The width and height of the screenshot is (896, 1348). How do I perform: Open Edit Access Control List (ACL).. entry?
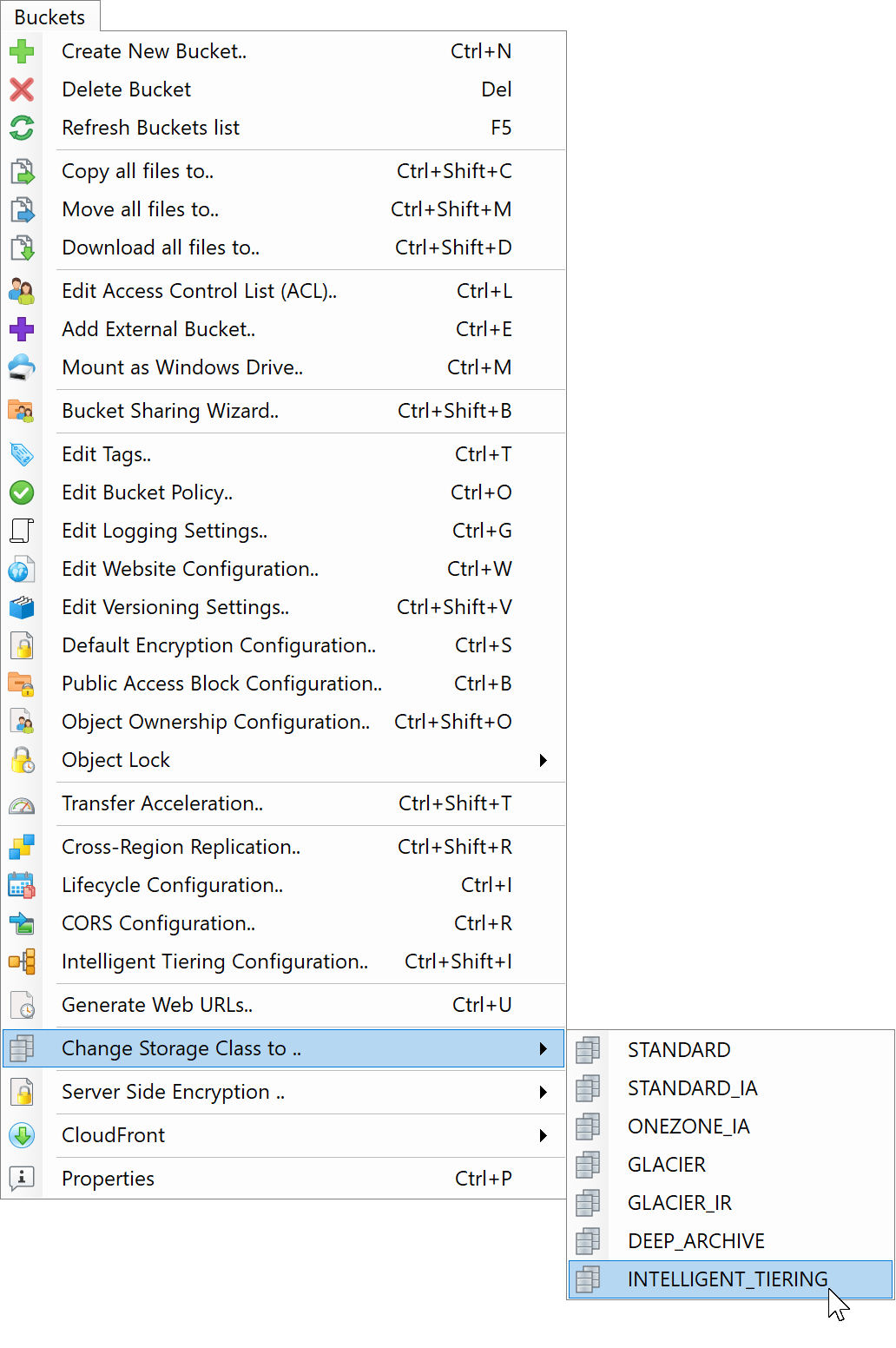click(x=284, y=291)
